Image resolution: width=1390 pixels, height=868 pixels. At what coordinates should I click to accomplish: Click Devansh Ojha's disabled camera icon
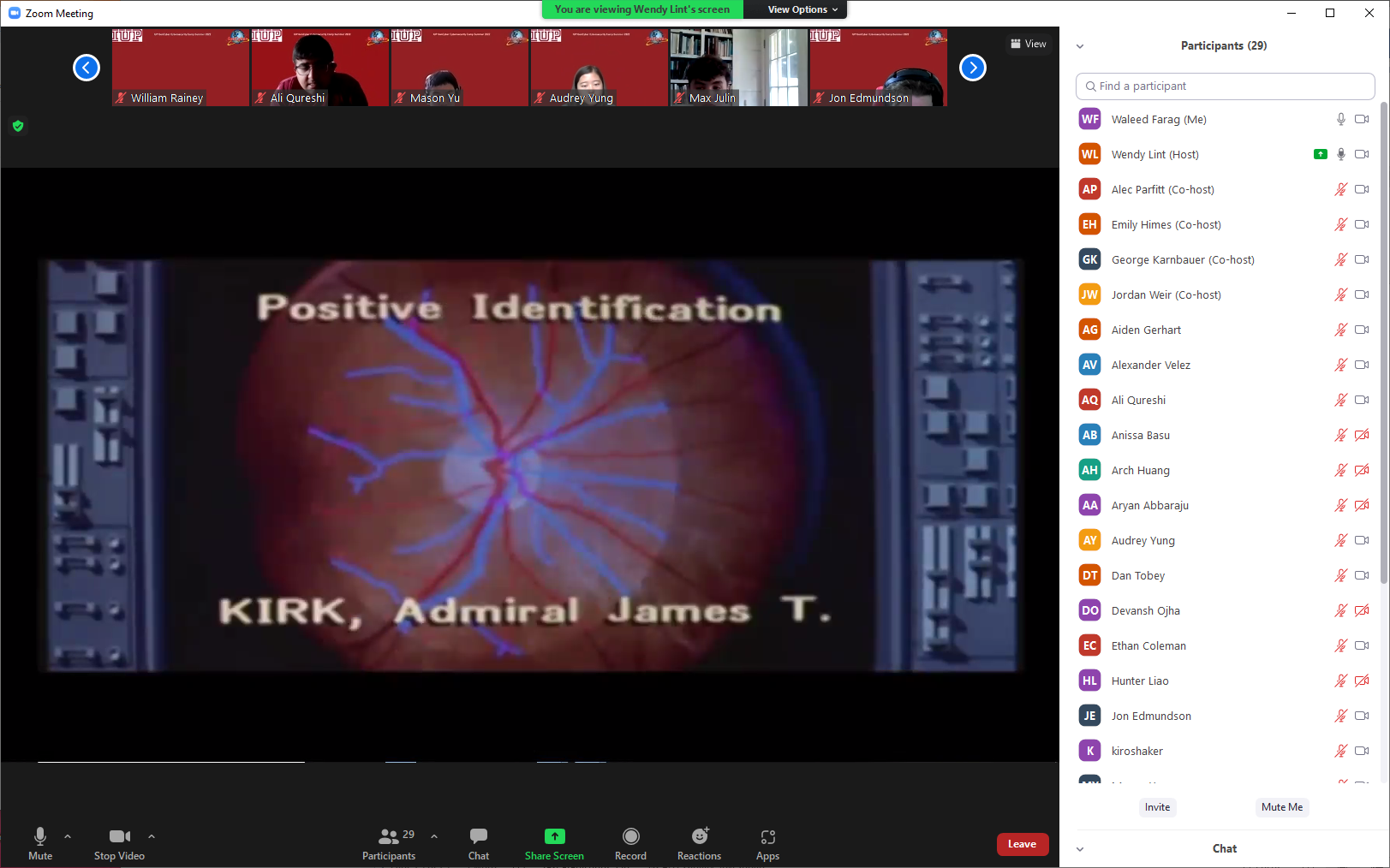[x=1362, y=610]
